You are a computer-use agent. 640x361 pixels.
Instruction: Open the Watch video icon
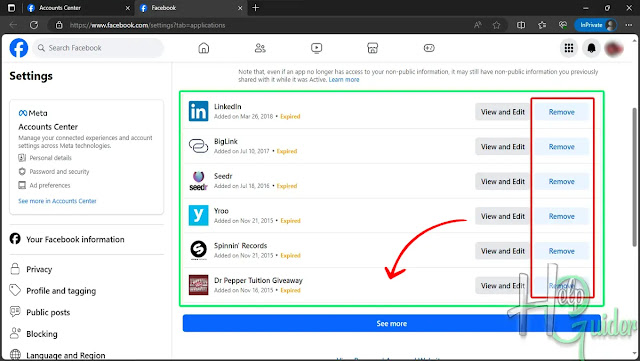click(316, 48)
